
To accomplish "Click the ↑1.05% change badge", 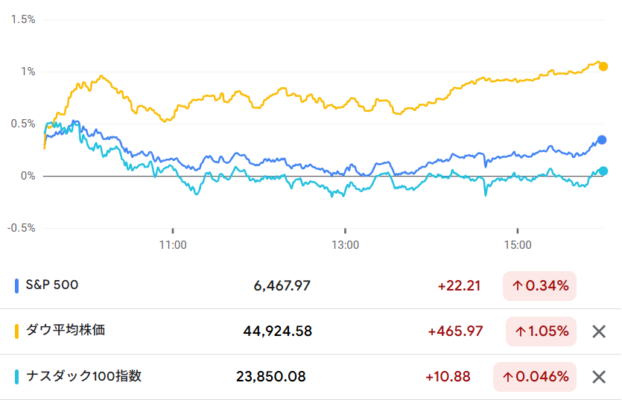I will click(x=541, y=331).
